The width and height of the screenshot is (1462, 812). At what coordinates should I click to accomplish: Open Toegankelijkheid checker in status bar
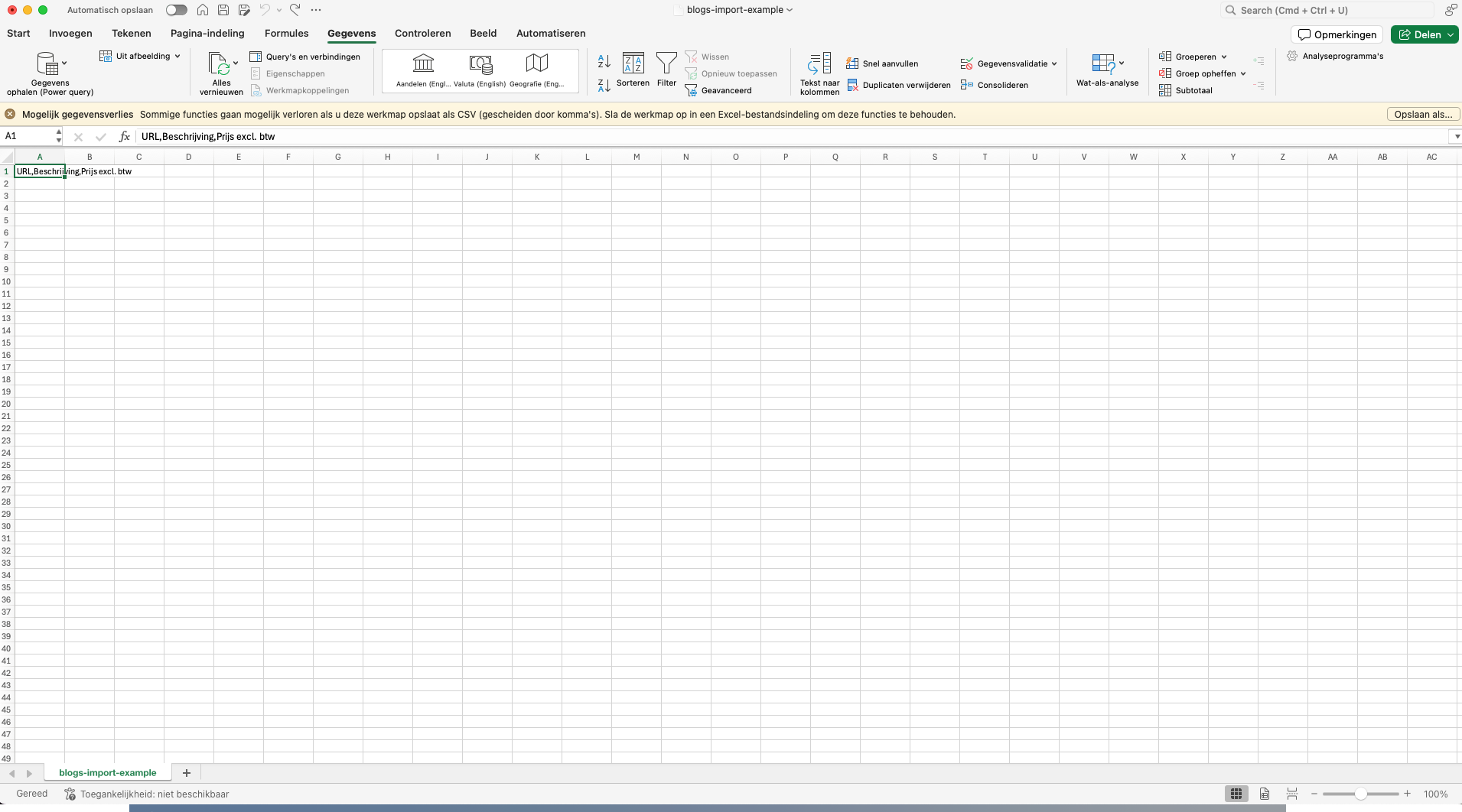pos(147,794)
